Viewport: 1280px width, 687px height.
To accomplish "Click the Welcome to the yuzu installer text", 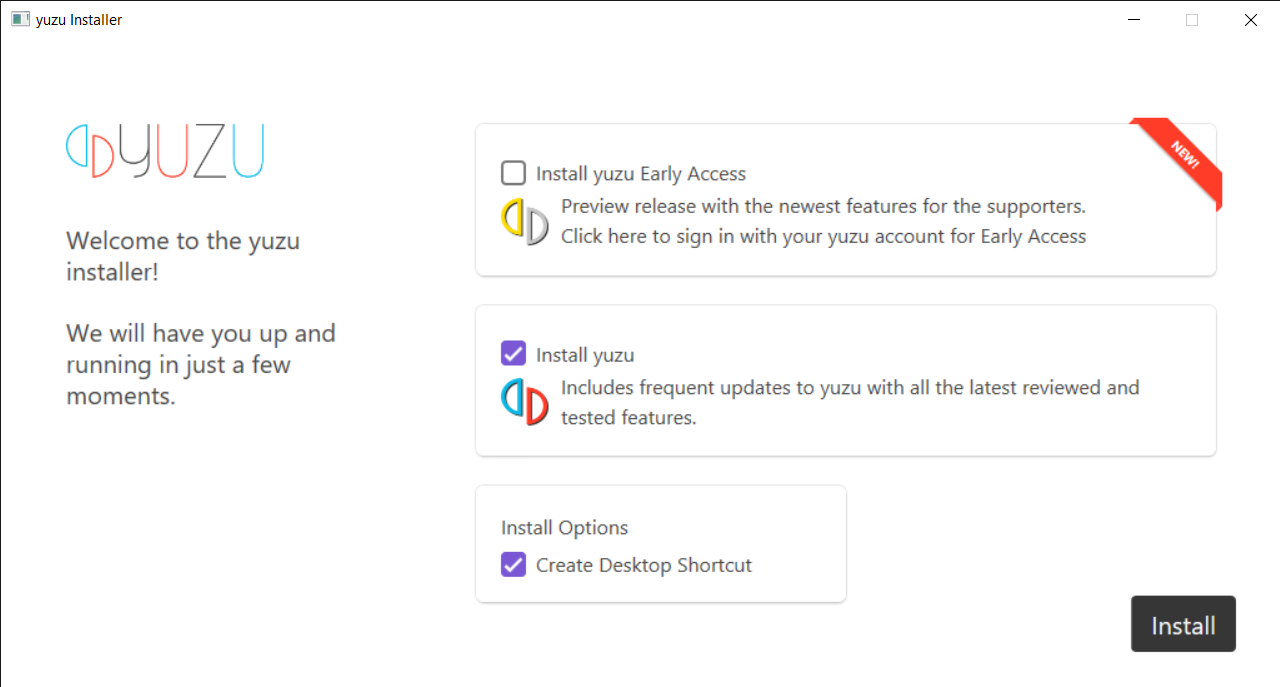I will click(x=183, y=256).
